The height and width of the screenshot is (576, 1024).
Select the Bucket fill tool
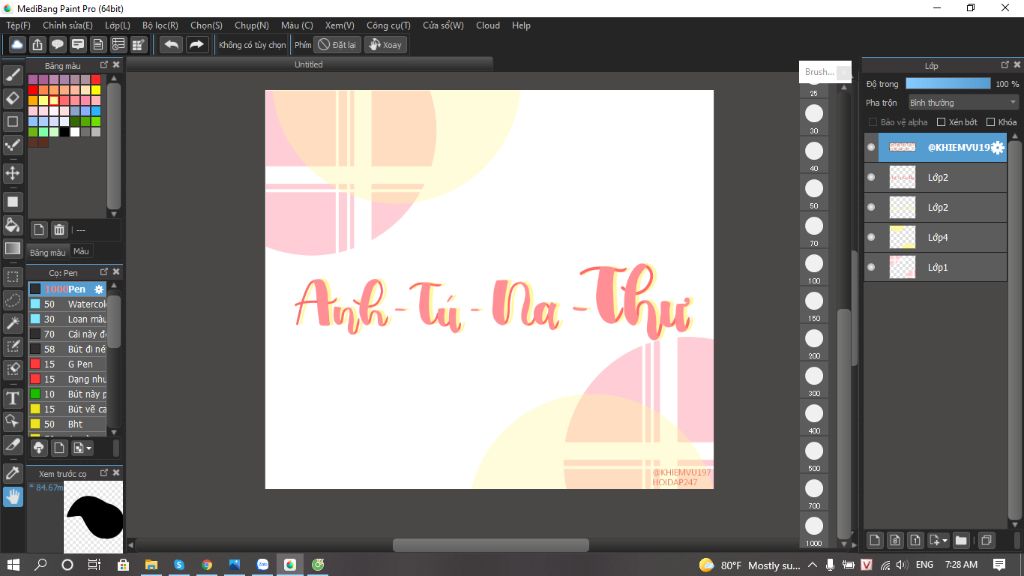pyautogui.click(x=12, y=225)
